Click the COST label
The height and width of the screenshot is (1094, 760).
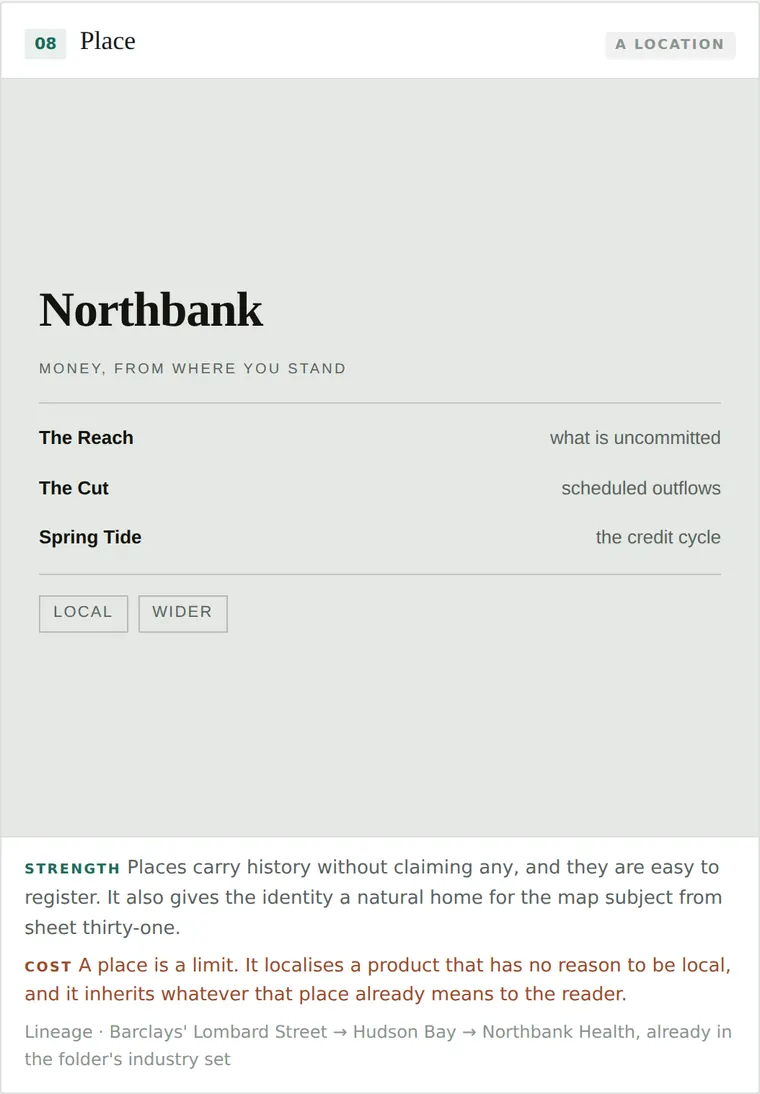48,967
